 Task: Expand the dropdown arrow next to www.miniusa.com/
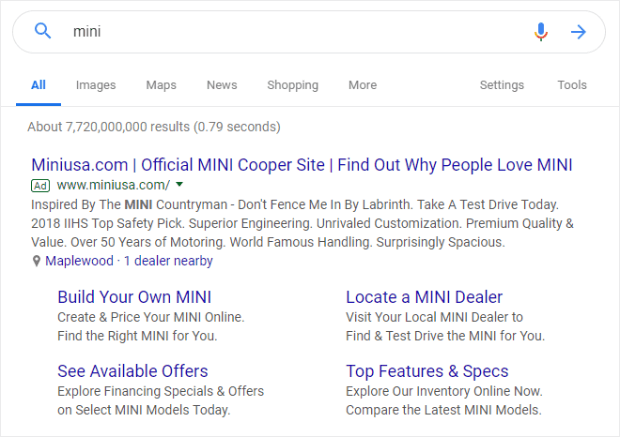click(x=180, y=184)
